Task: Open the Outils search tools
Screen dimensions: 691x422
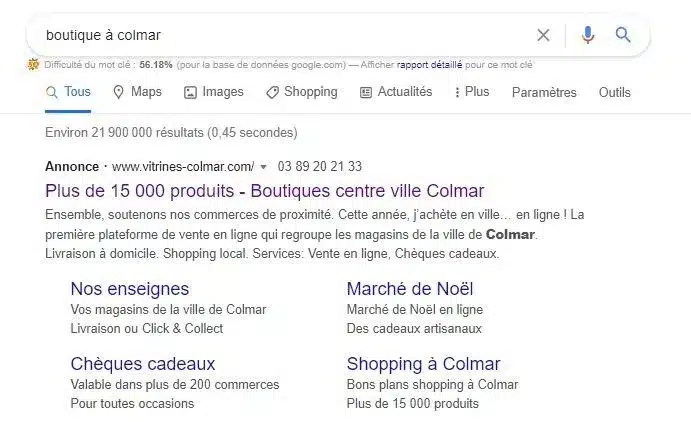Action: [x=614, y=92]
